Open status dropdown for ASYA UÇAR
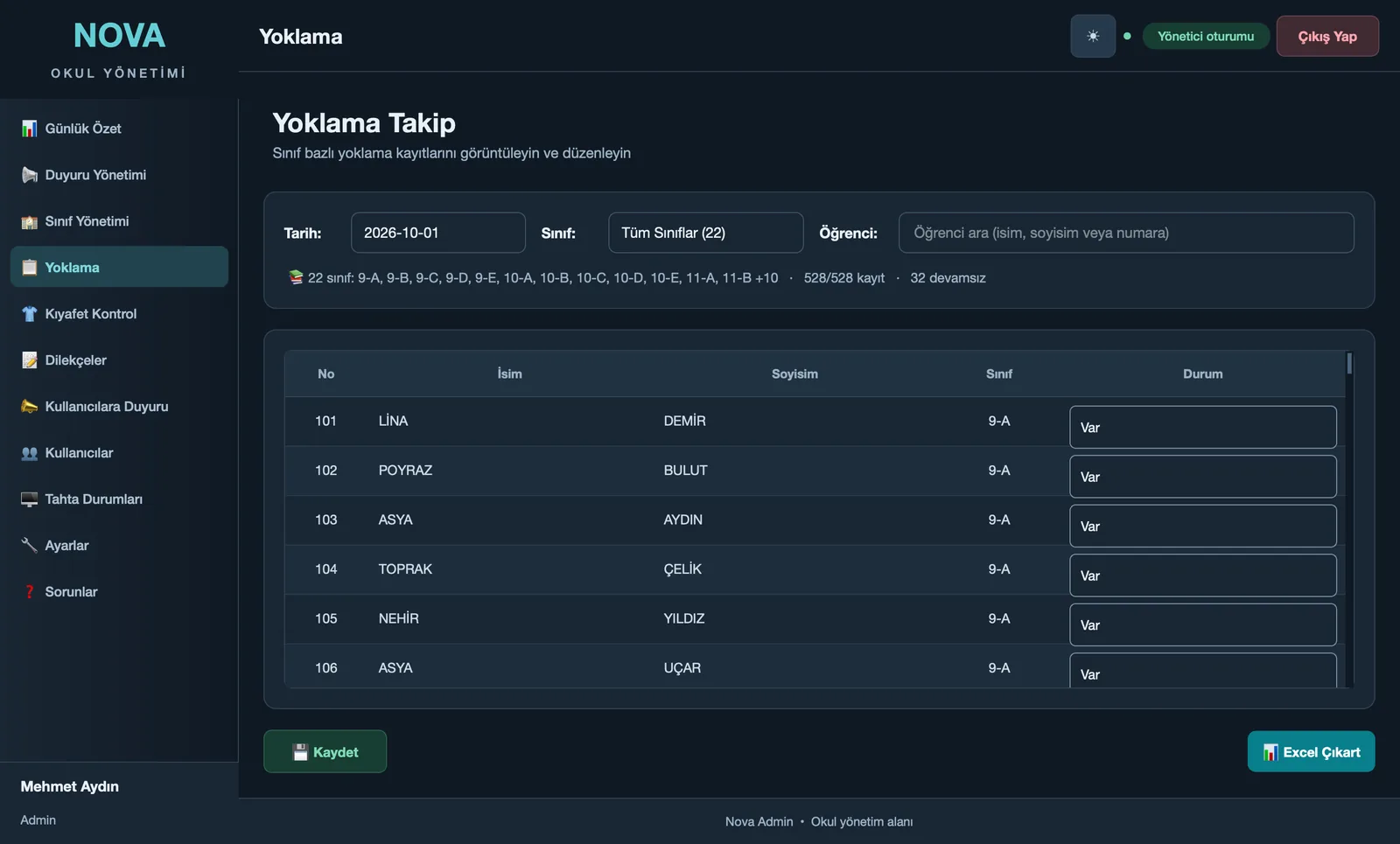The width and height of the screenshot is (1400, 844). 1203,671
